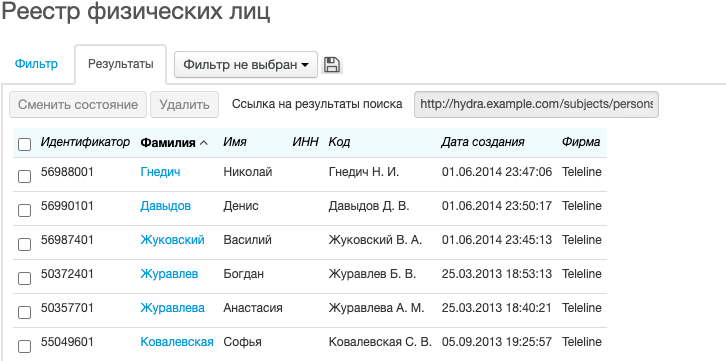Sort by the ИНН column header
This screenshot has height=361, width=726.
coord(306,142)
